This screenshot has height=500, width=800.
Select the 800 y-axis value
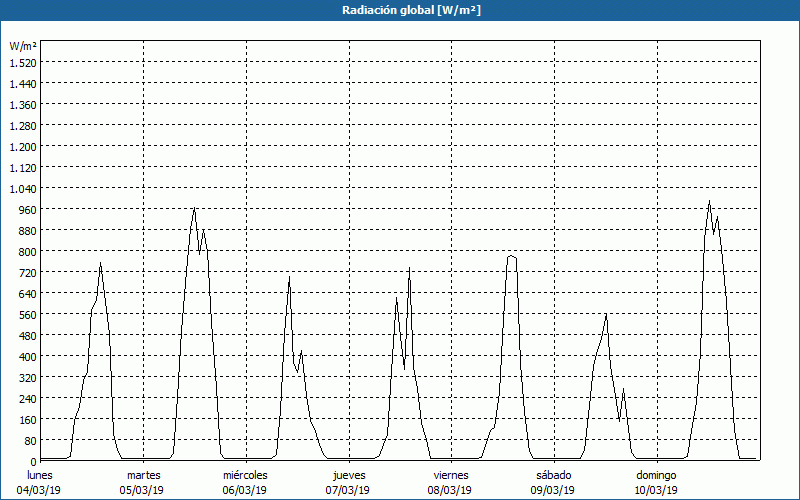[x=28, y=252]
